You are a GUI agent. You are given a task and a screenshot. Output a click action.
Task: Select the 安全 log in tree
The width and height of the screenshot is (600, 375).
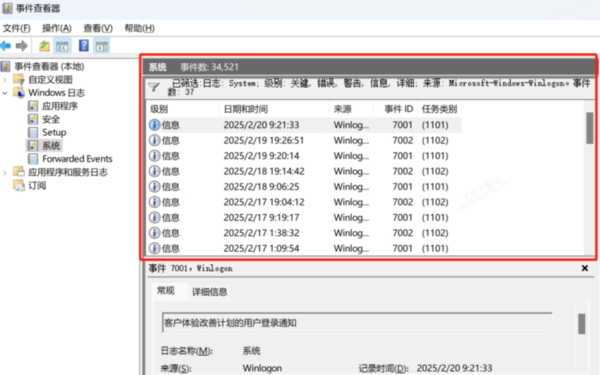click(x=51, y=119)
